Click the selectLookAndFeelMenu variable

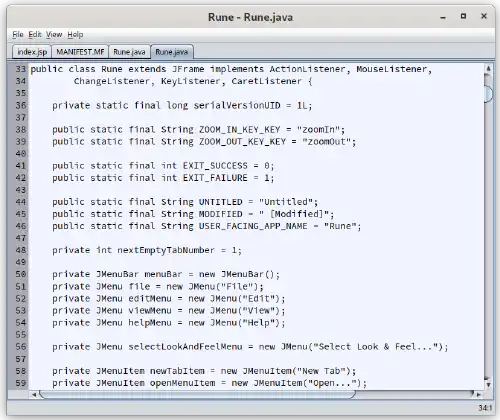click(186, 347)
